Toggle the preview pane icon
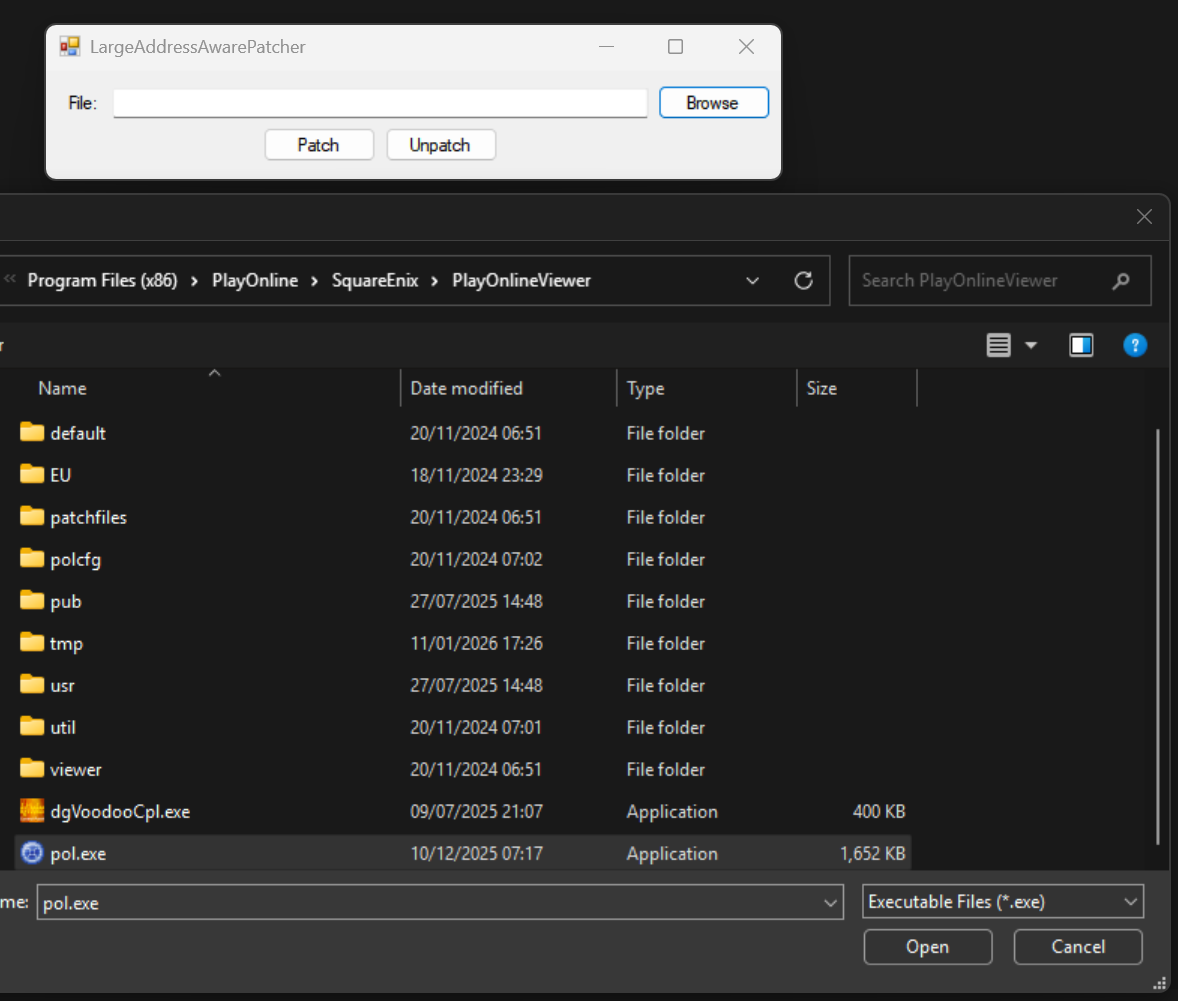 pos(1081,345)
